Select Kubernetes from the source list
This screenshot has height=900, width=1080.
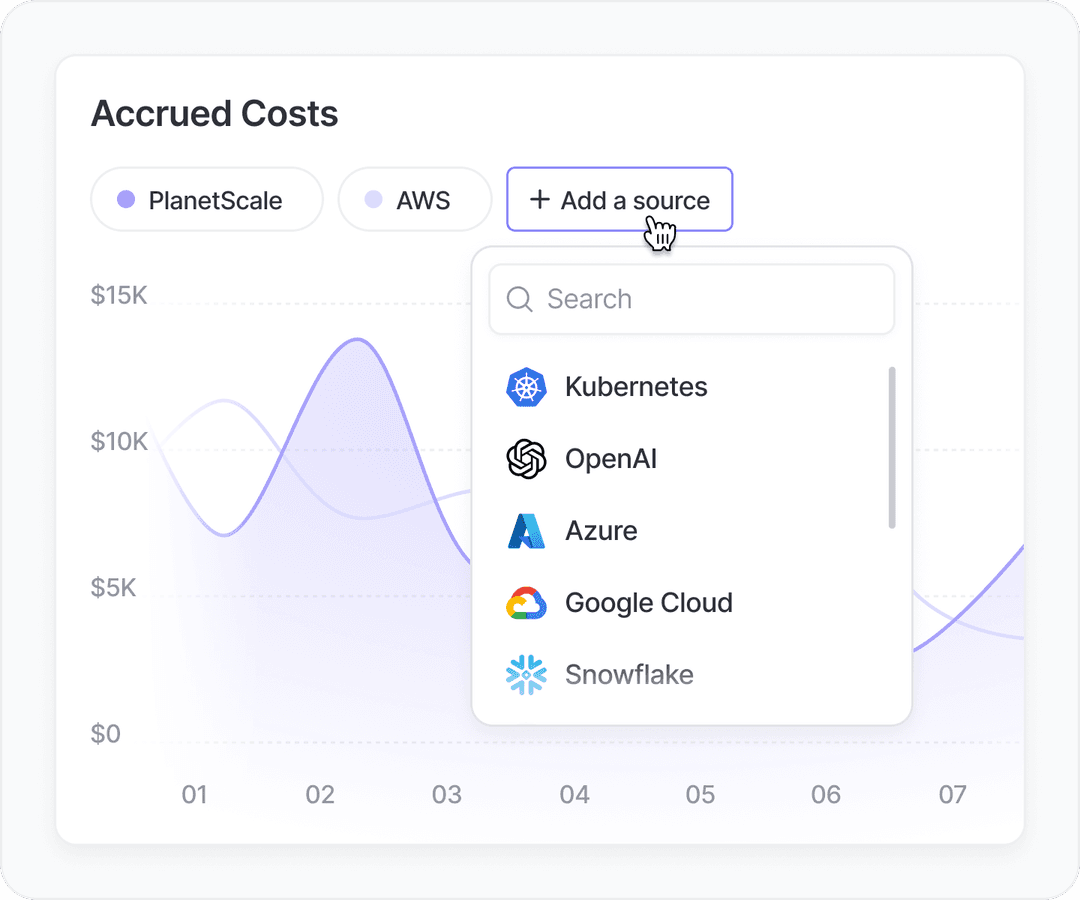(x=636, y=387)
